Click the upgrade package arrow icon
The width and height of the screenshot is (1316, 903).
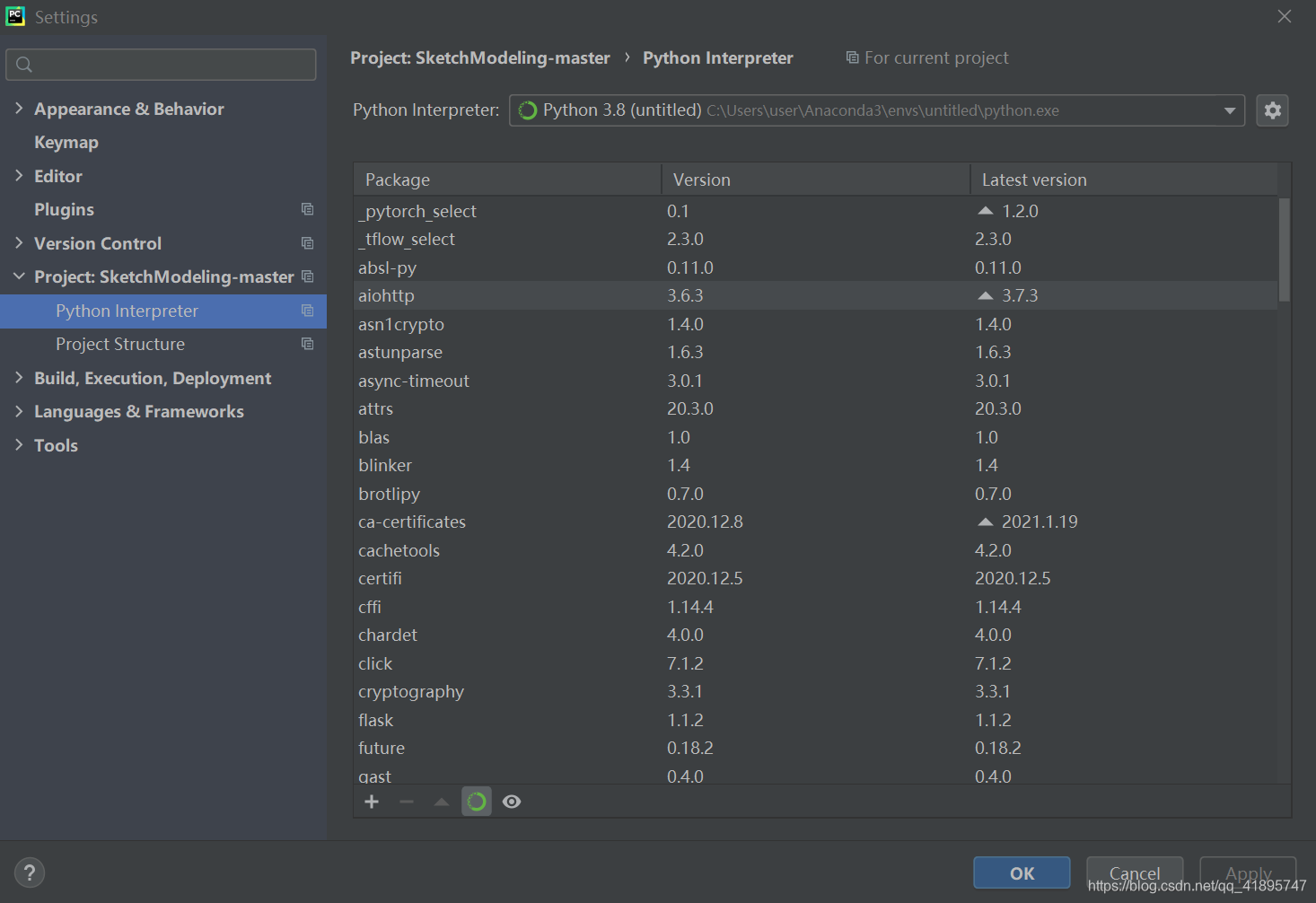coord(441,802)
